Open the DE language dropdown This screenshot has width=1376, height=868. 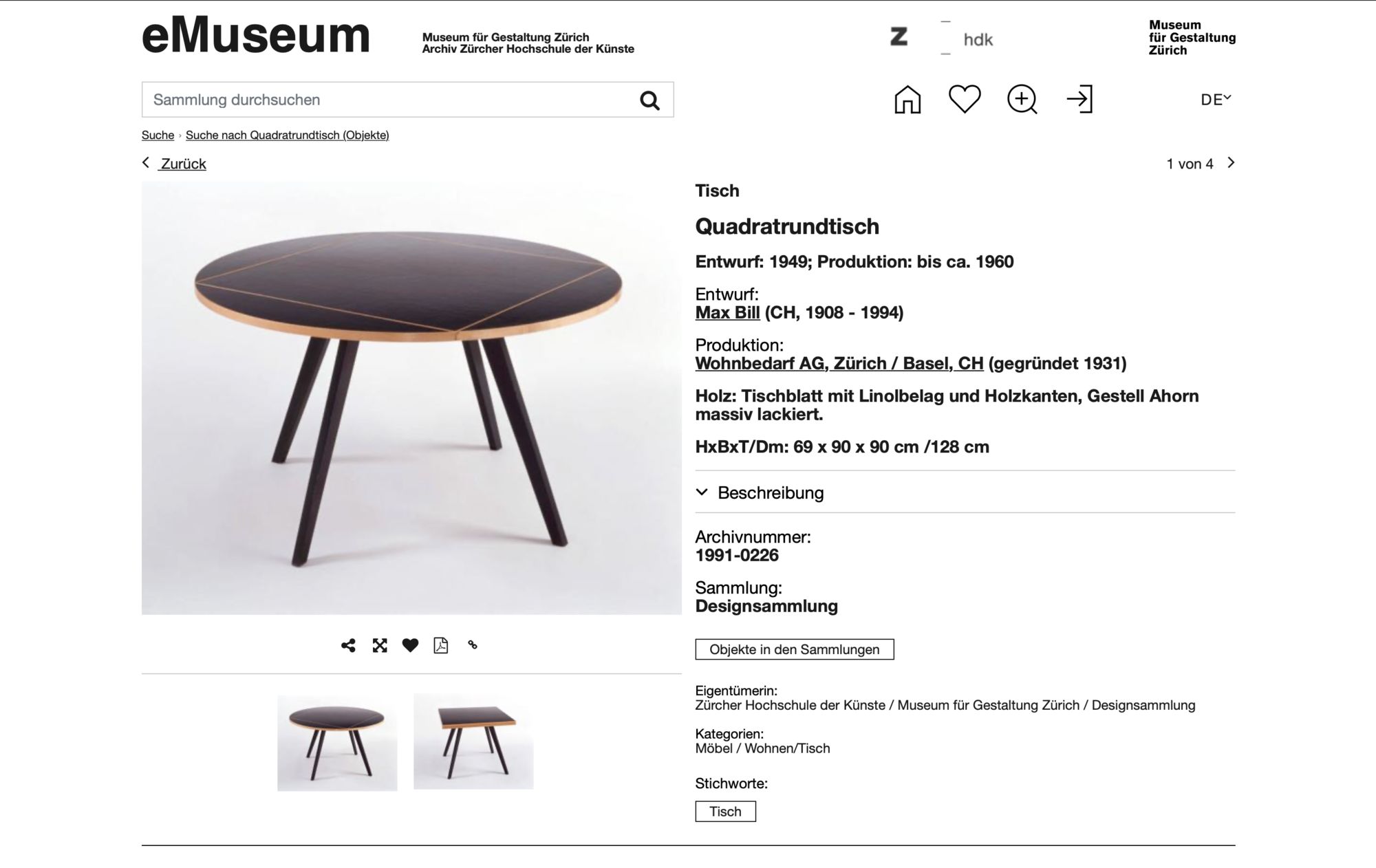tap(1216, 100)
